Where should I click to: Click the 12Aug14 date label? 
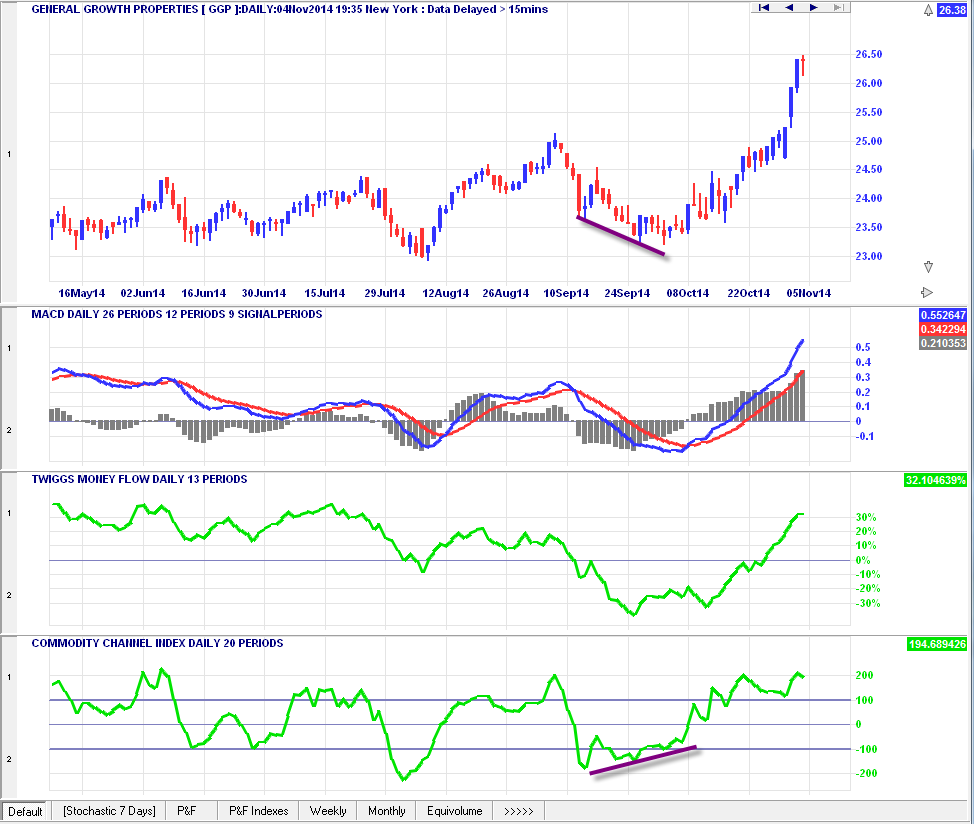point(445,293)
